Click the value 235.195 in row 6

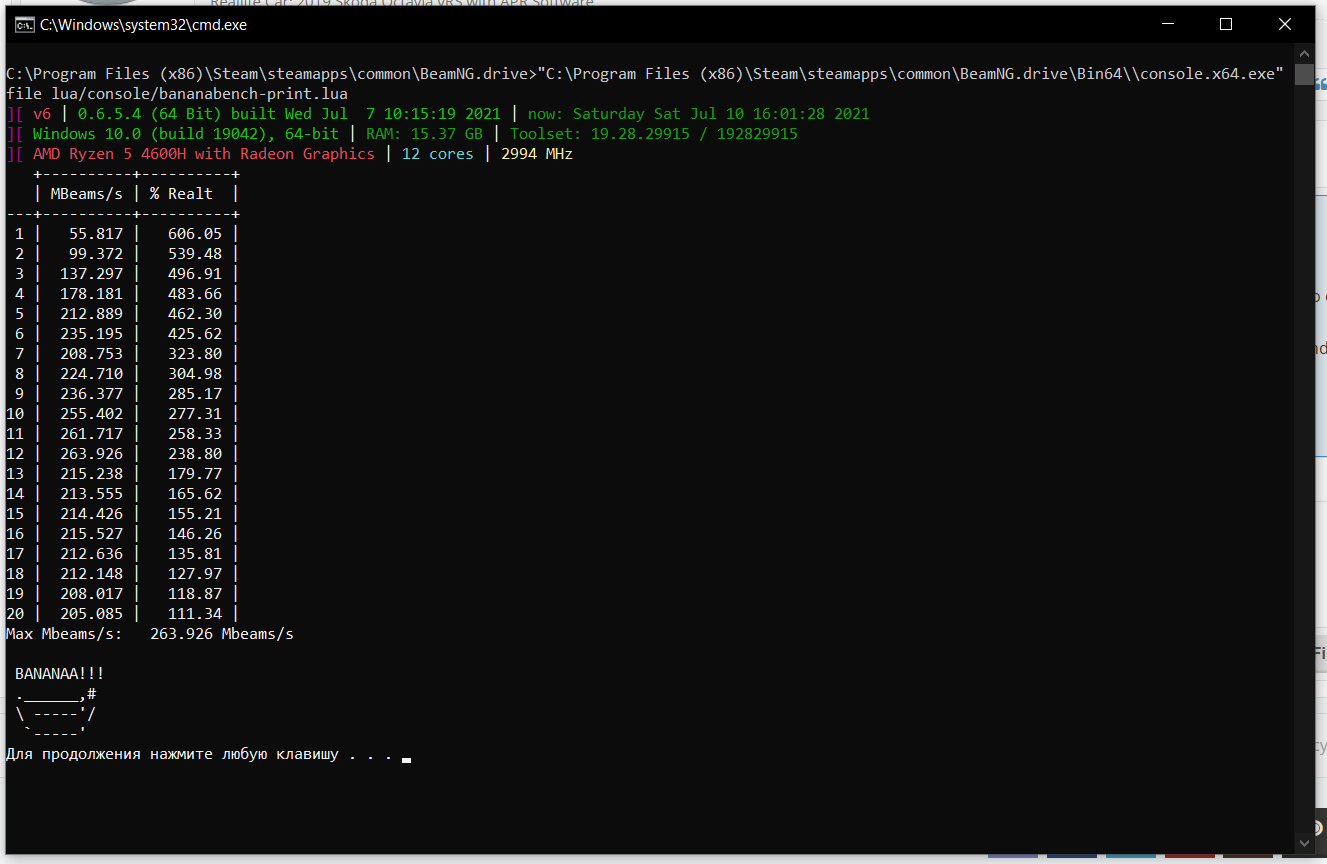click(x=92, y=334)
